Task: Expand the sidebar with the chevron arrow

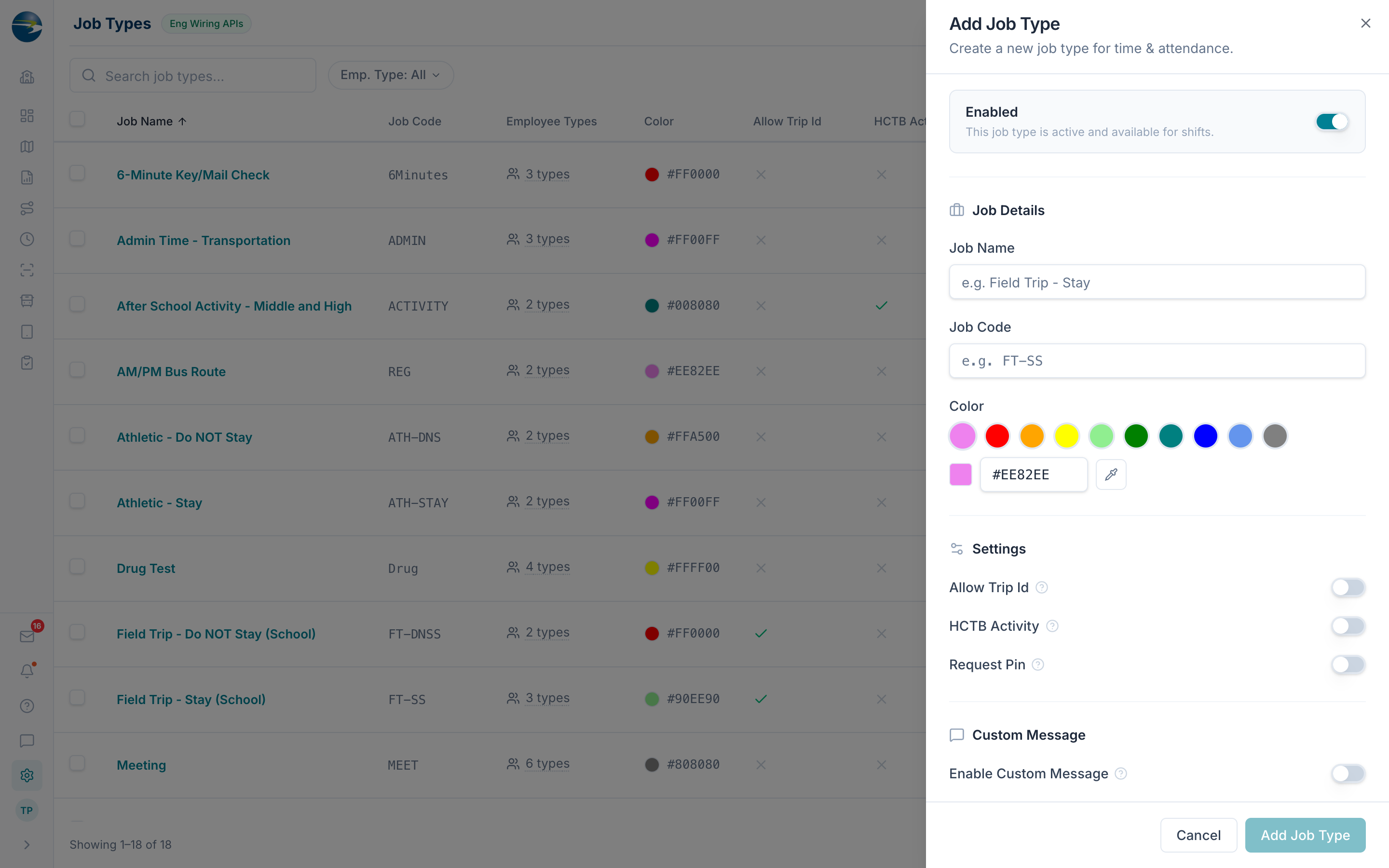Action: click(27, 844)
